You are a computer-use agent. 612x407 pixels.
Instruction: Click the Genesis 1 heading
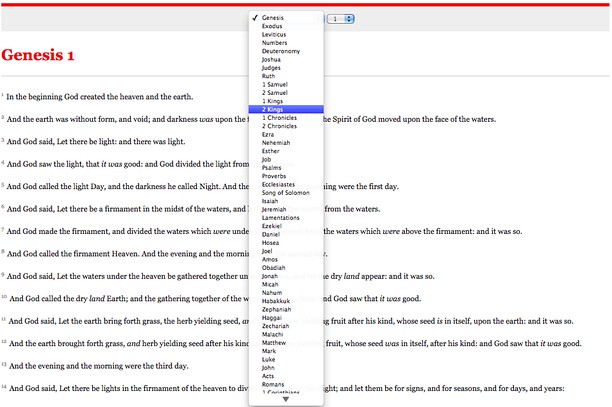[37, 55]
